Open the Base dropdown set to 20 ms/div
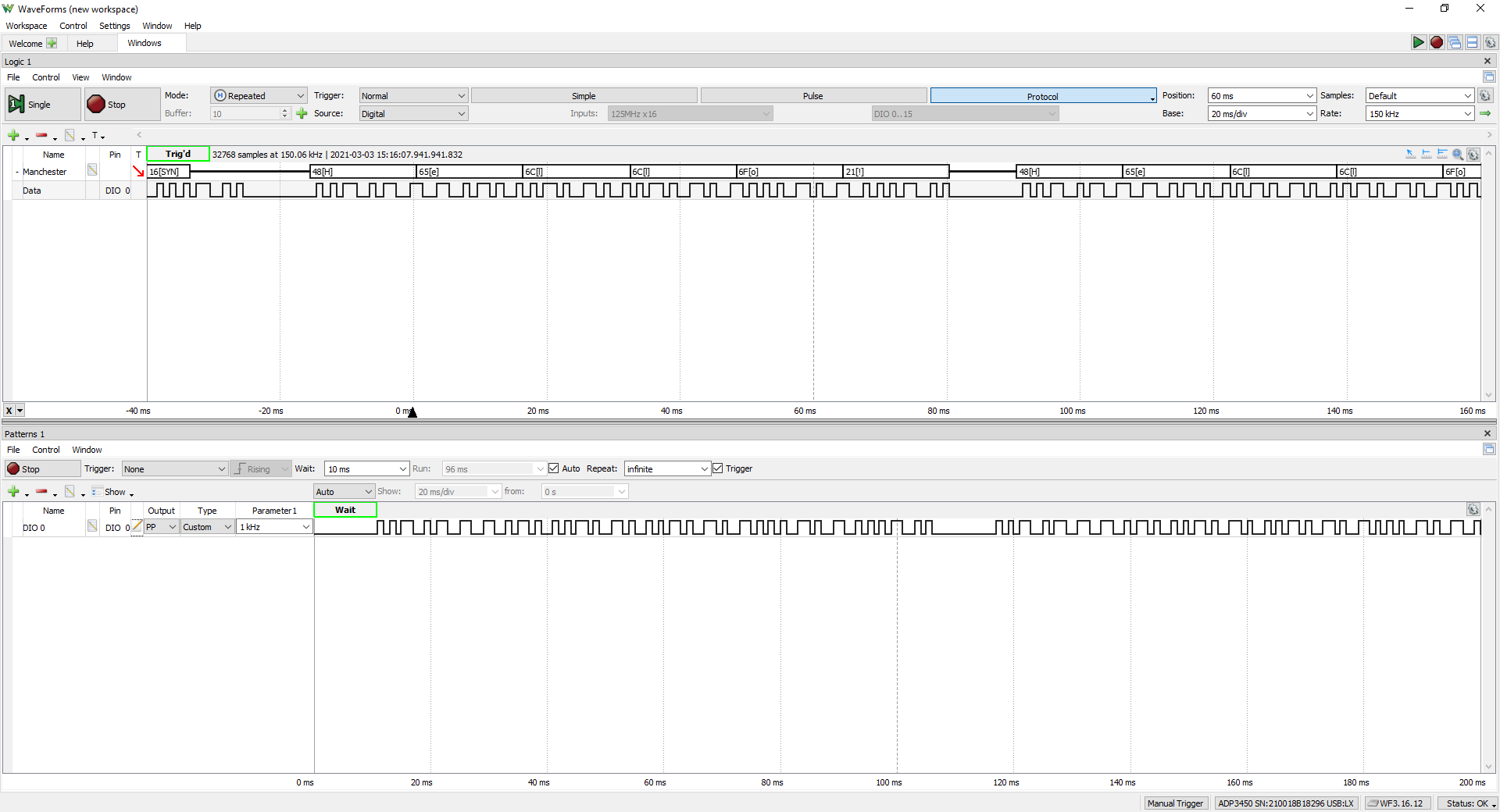The height and width of the screenshot is (812, 1500). click(1262, 113)
